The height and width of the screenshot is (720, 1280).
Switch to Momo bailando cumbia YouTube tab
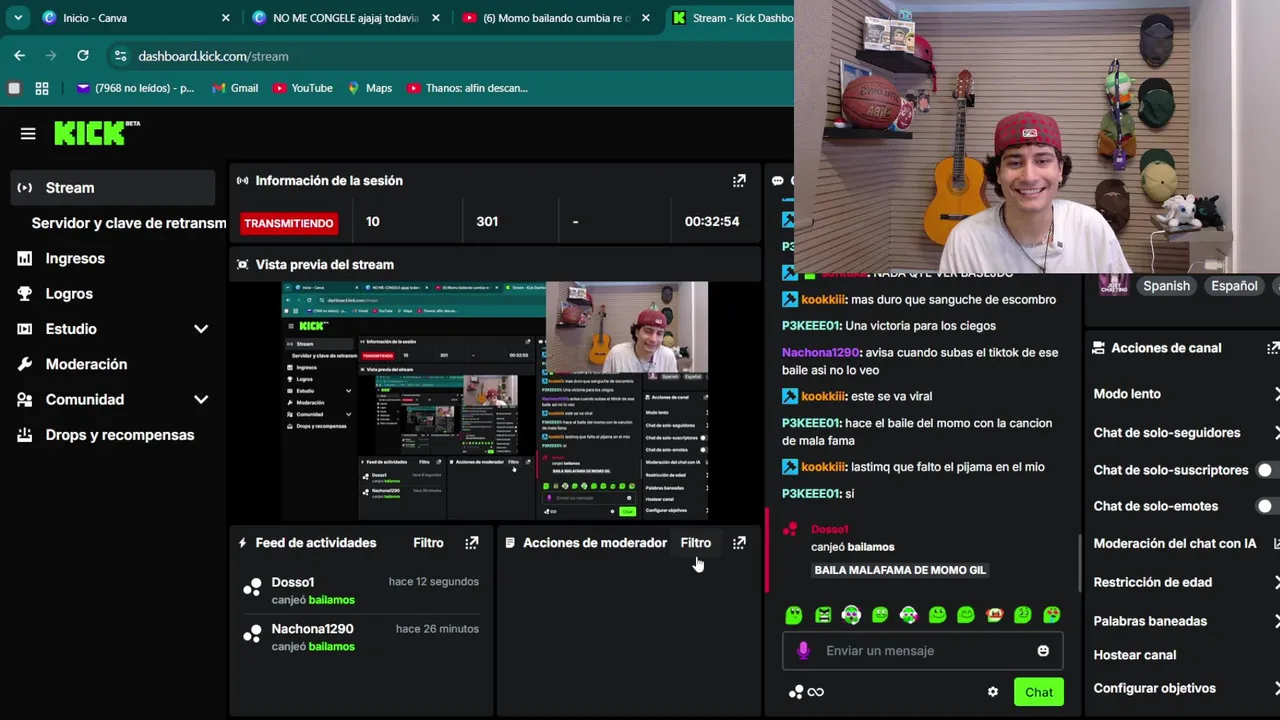click(556, 18)
